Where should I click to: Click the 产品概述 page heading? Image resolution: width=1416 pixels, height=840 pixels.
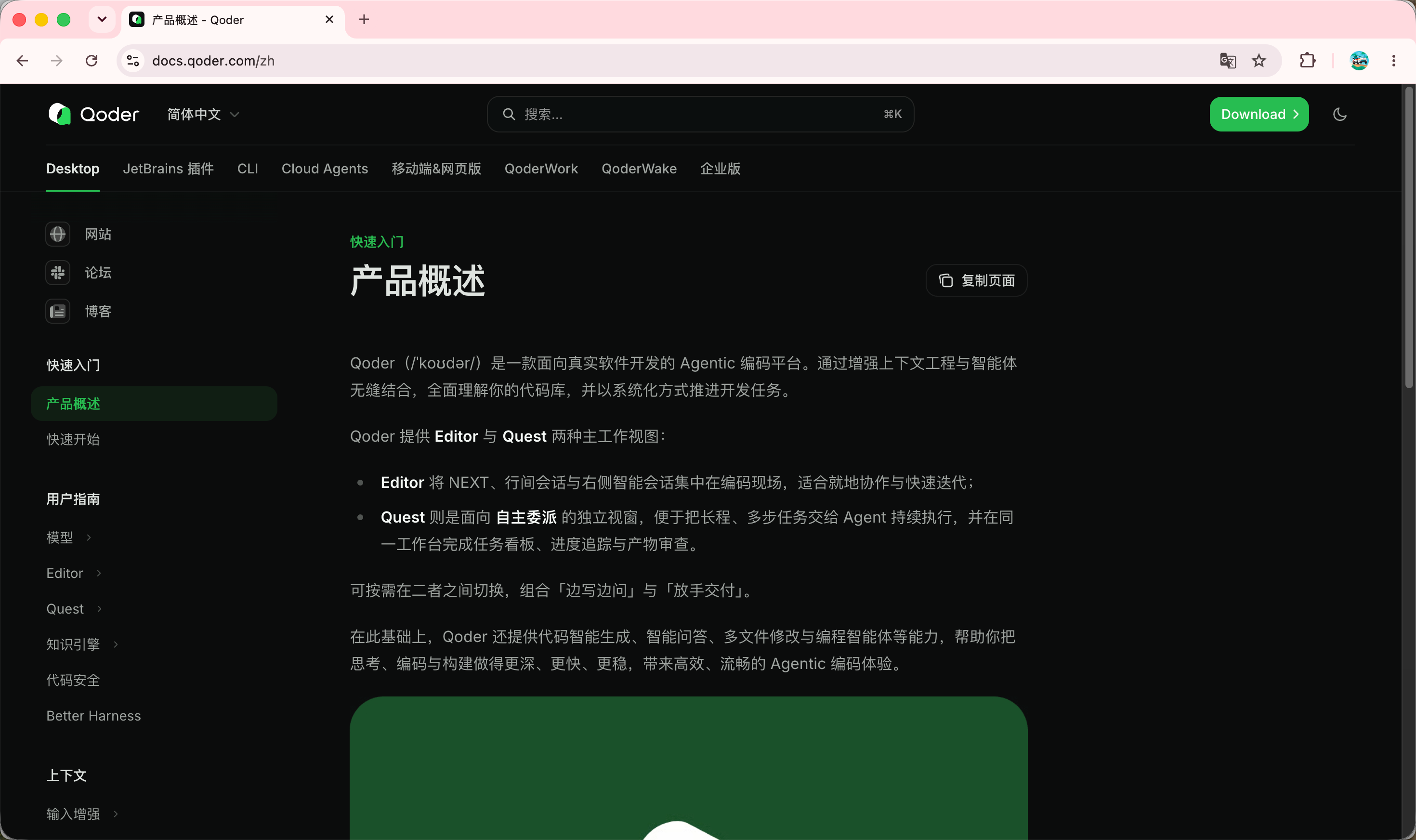point(418,280)
